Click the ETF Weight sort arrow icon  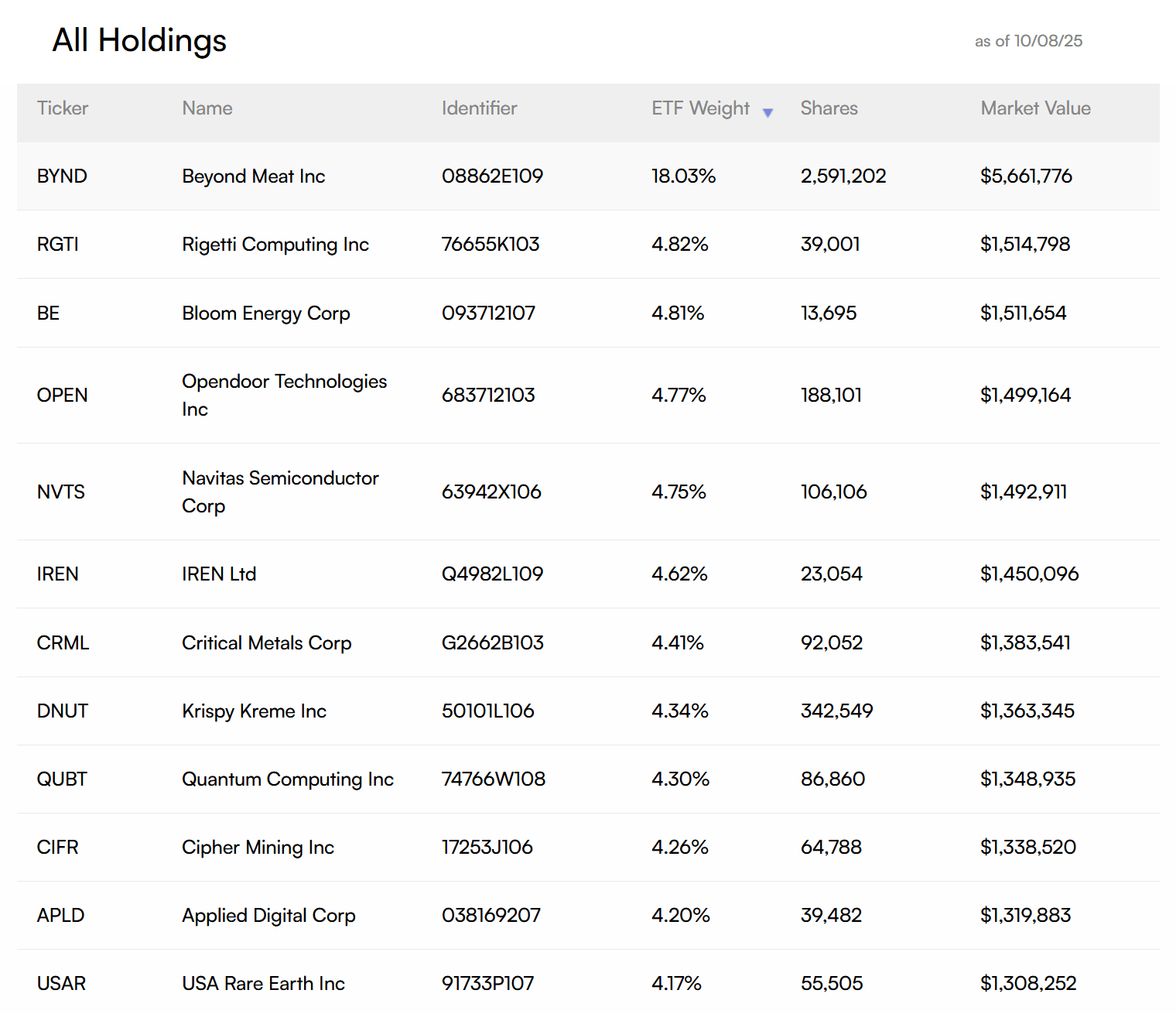point(767,113)
